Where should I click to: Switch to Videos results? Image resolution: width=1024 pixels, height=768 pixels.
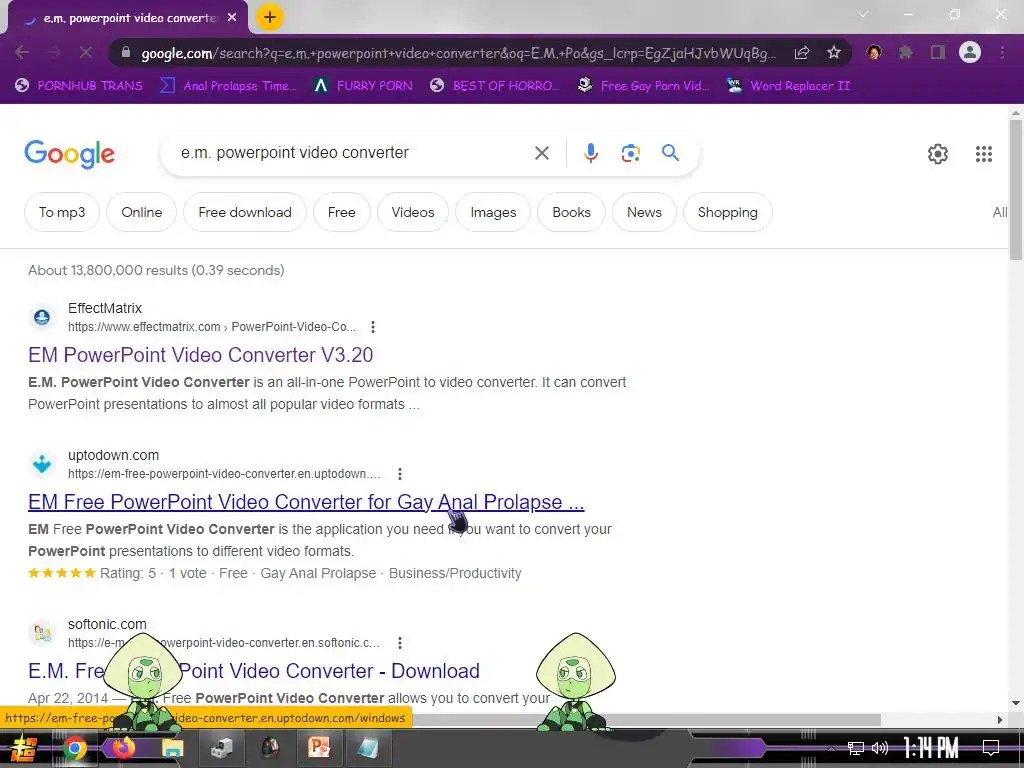(413, 212)
